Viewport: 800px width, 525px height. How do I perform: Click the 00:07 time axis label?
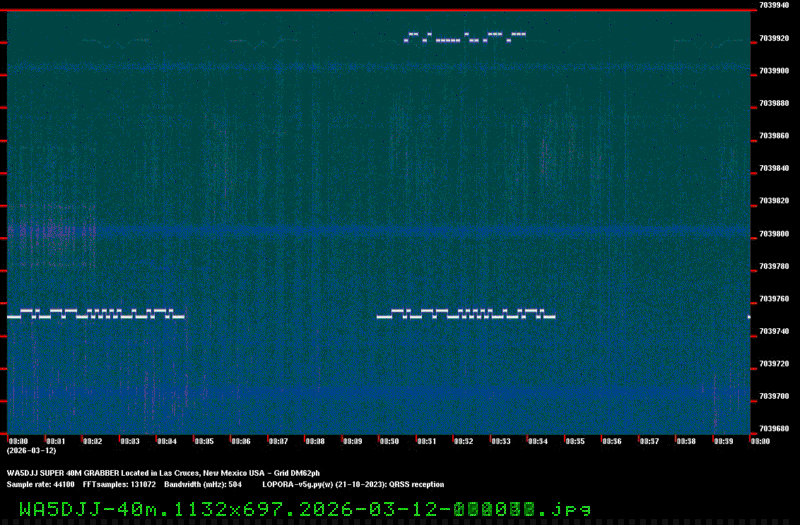278,441
